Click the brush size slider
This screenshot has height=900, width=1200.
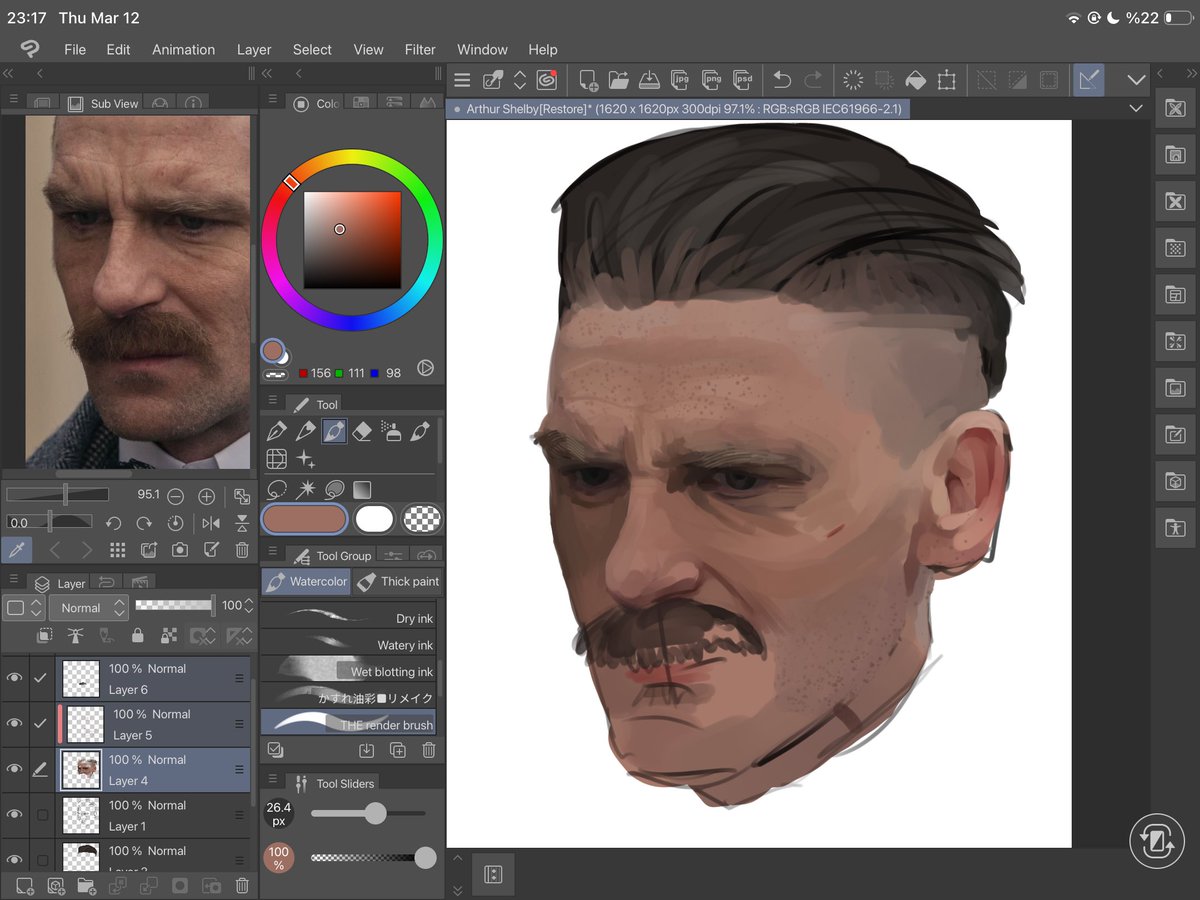tap(368, 813)
